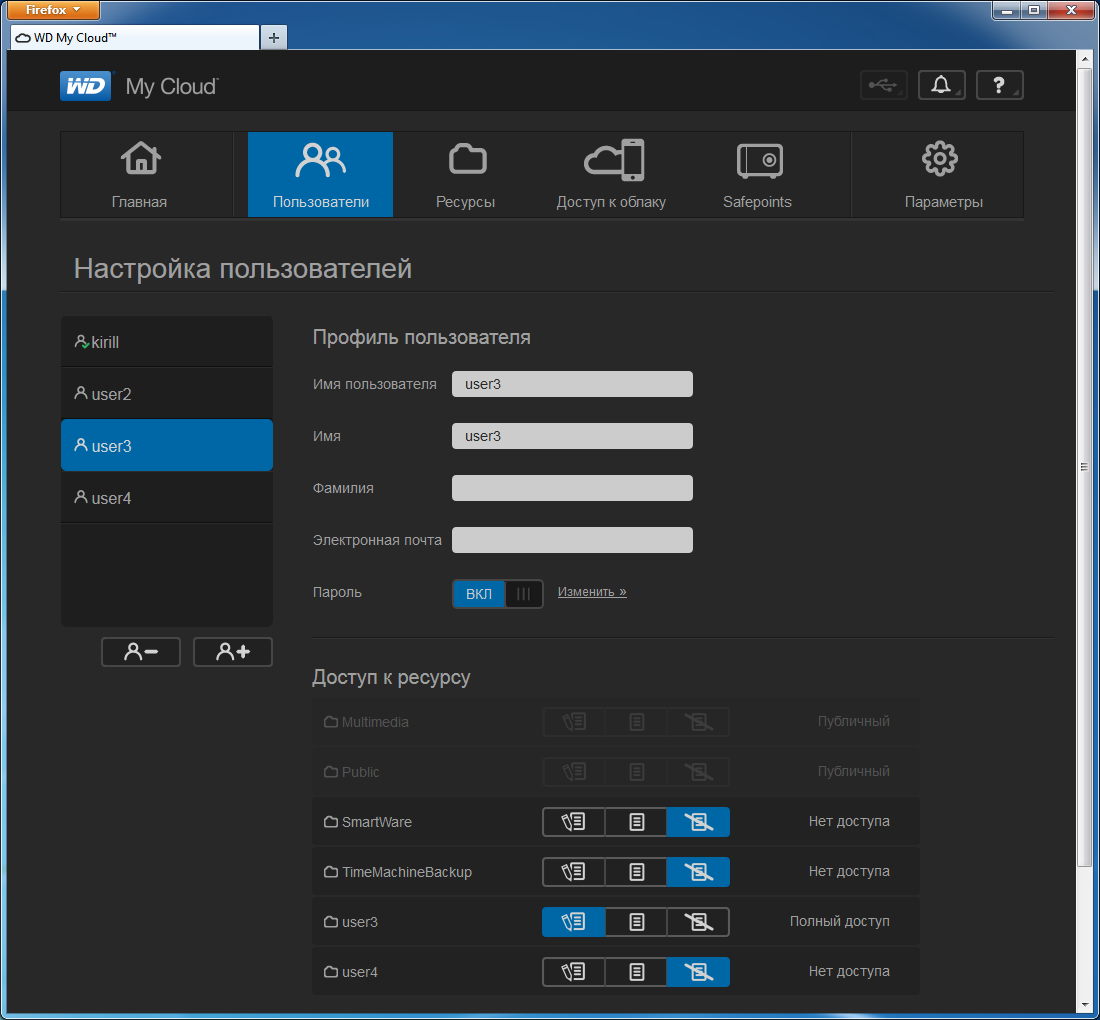
Task: Select the WD My Cloud browser tab
Action: tap(135, 38)
